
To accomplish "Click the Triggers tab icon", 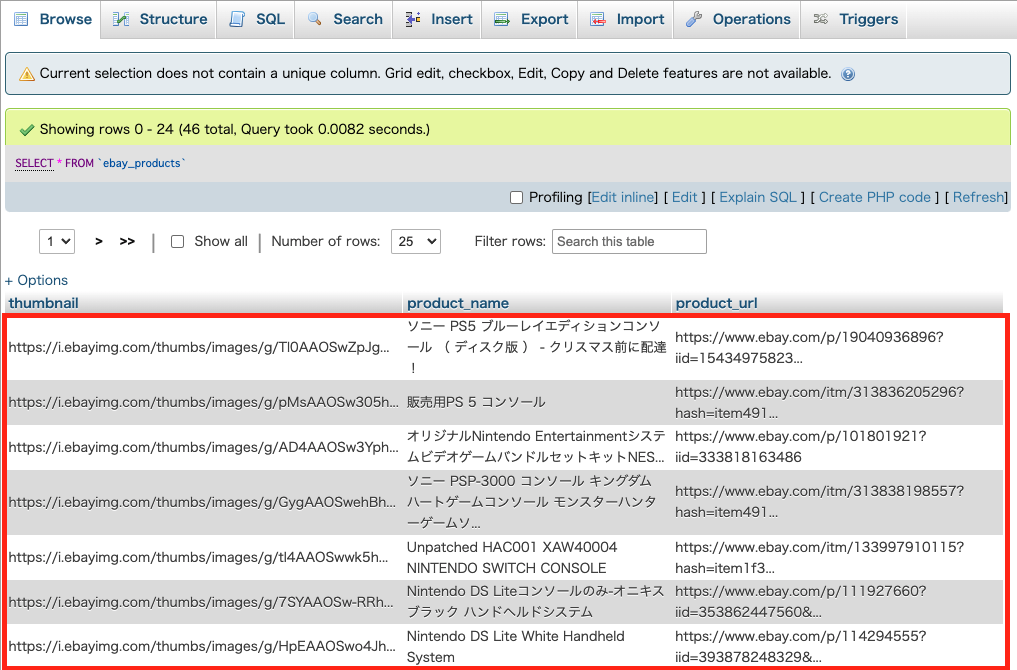I will tap(820, 19).
